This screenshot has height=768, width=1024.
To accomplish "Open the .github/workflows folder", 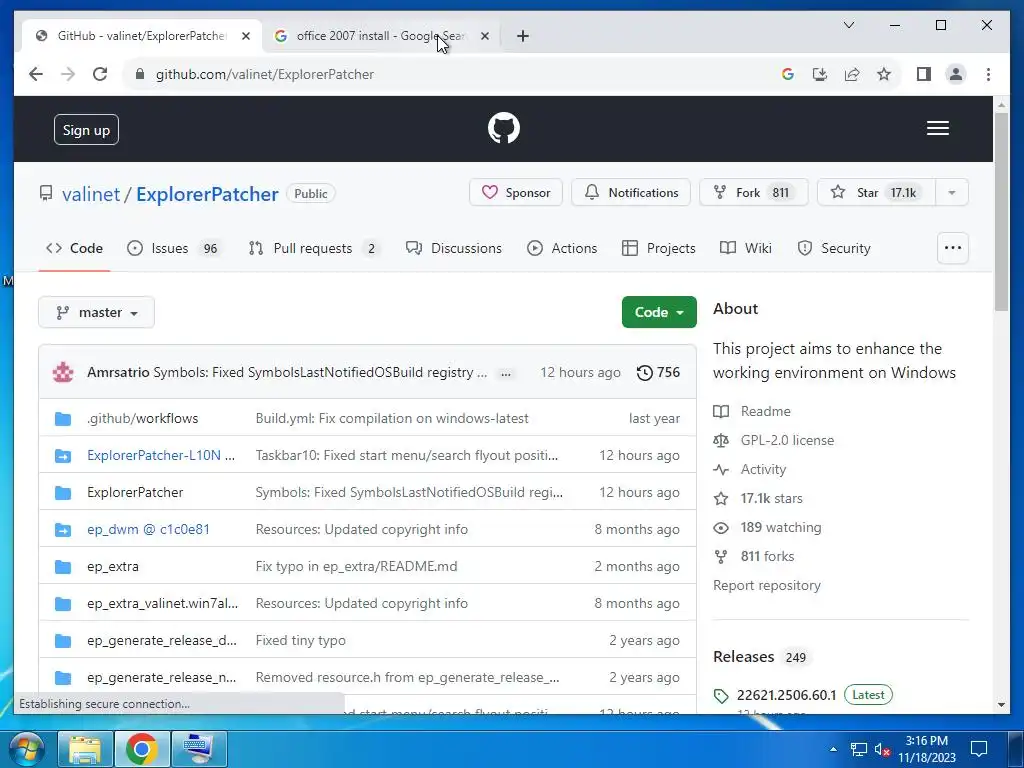I will tap(142, 419).
